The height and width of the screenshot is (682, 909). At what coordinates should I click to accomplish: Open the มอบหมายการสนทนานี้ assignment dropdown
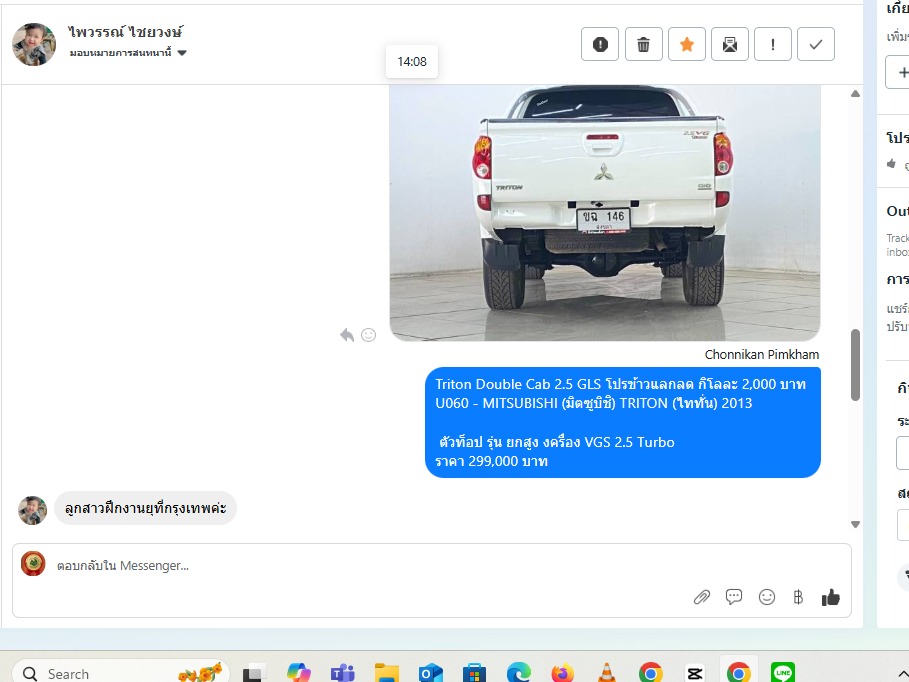coord(128,53)
